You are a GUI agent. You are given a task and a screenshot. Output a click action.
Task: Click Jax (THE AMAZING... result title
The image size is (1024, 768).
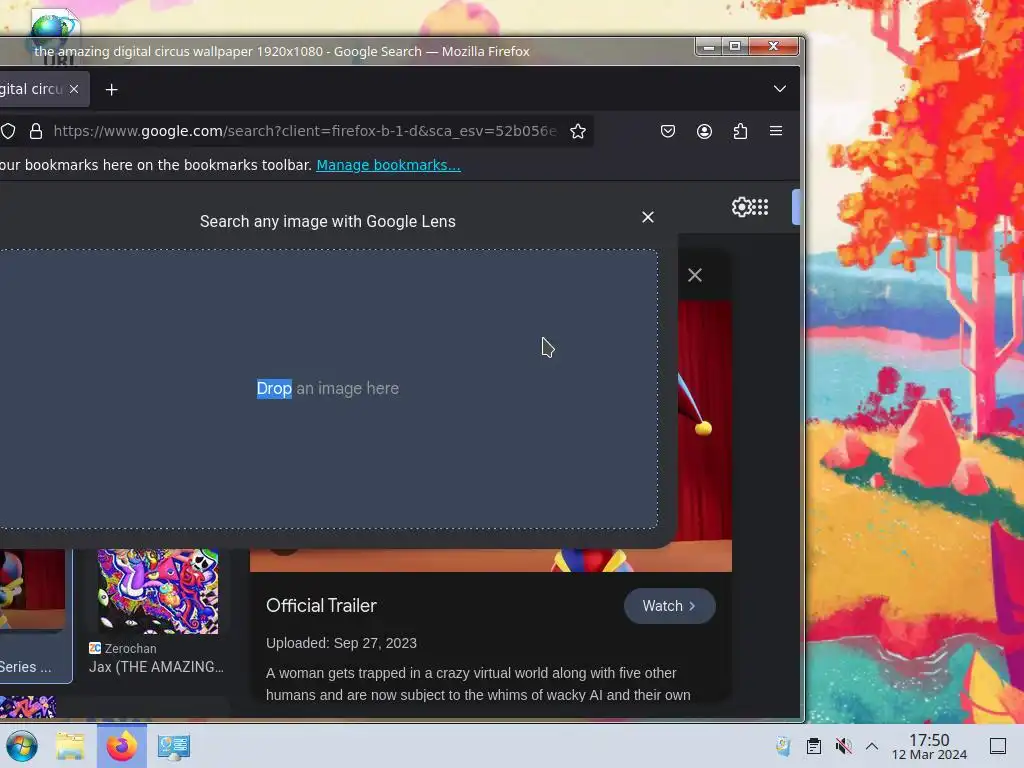coord(156,667)
